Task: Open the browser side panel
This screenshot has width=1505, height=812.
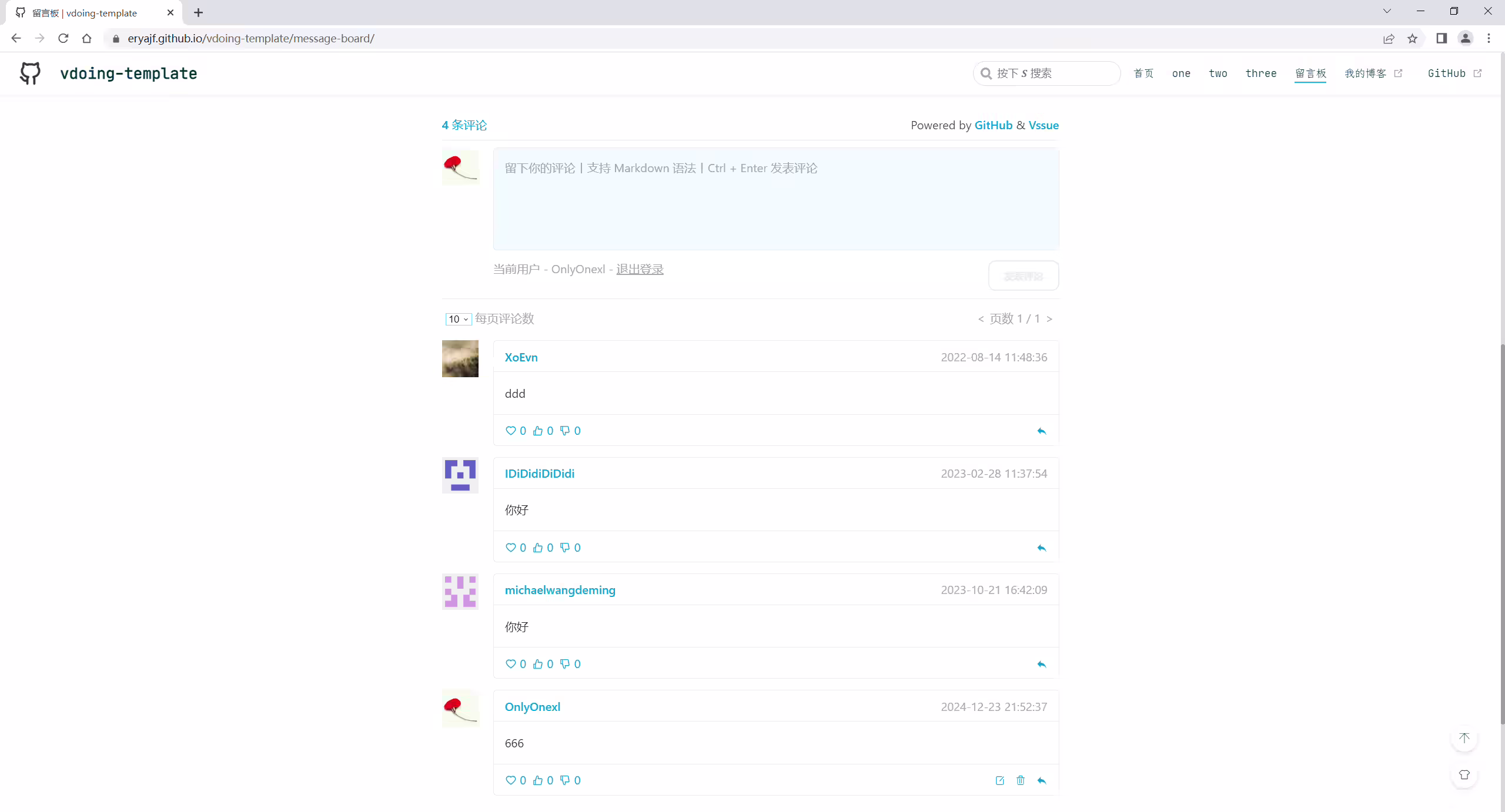Action: (x=1442, y=38)
